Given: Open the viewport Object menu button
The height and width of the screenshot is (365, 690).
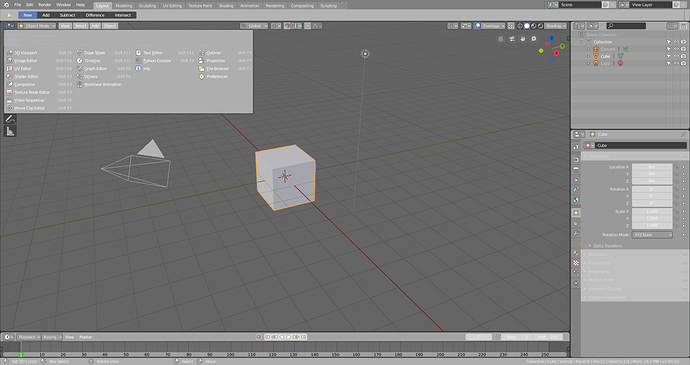Looking at the screenshot, I should click(110, 26).
